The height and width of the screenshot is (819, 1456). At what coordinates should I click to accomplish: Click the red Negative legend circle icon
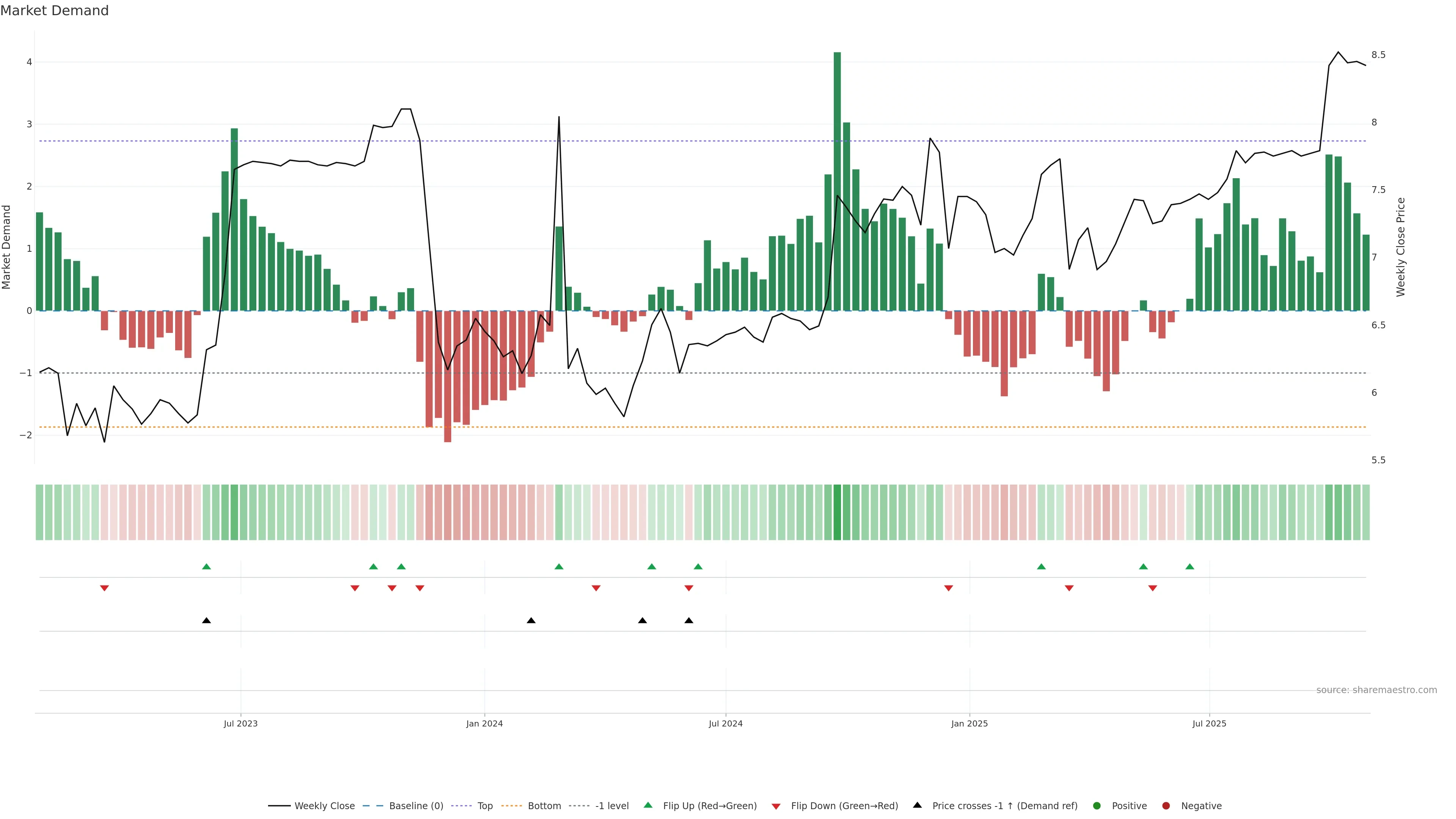coord(1166,806)
